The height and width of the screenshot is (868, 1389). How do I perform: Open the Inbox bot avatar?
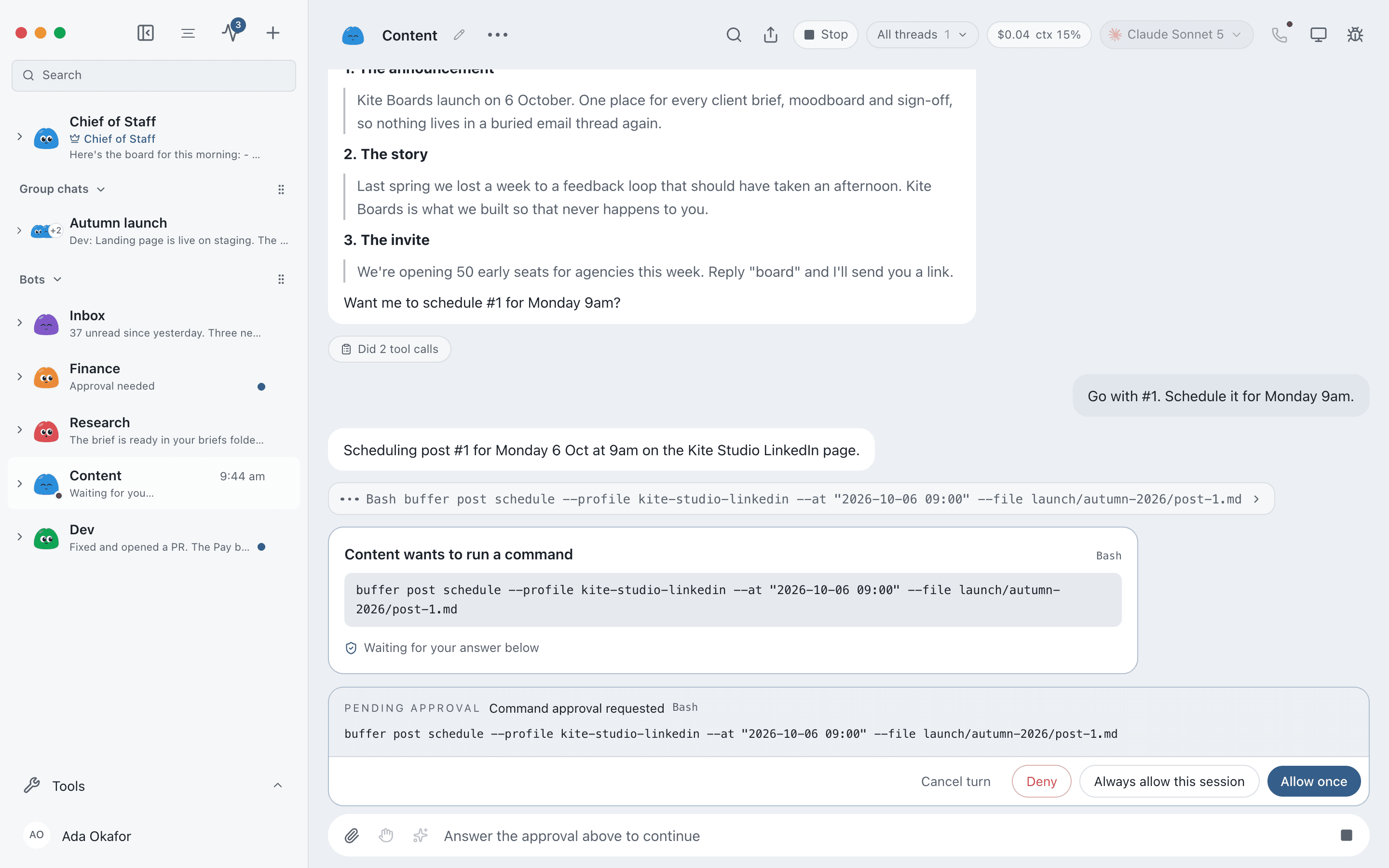pos(46,324)
